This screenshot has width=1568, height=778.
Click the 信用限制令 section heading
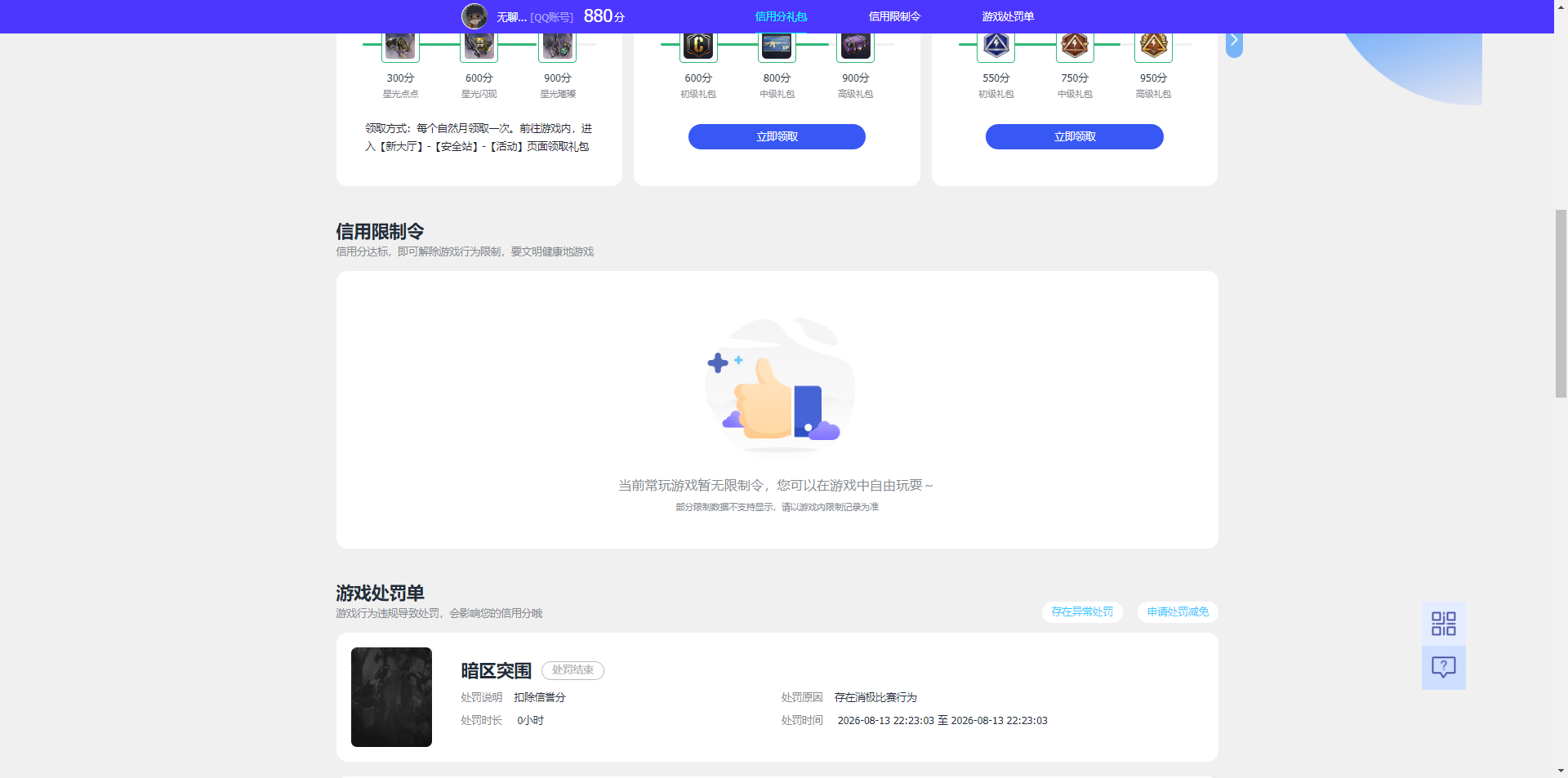[380, 232]
